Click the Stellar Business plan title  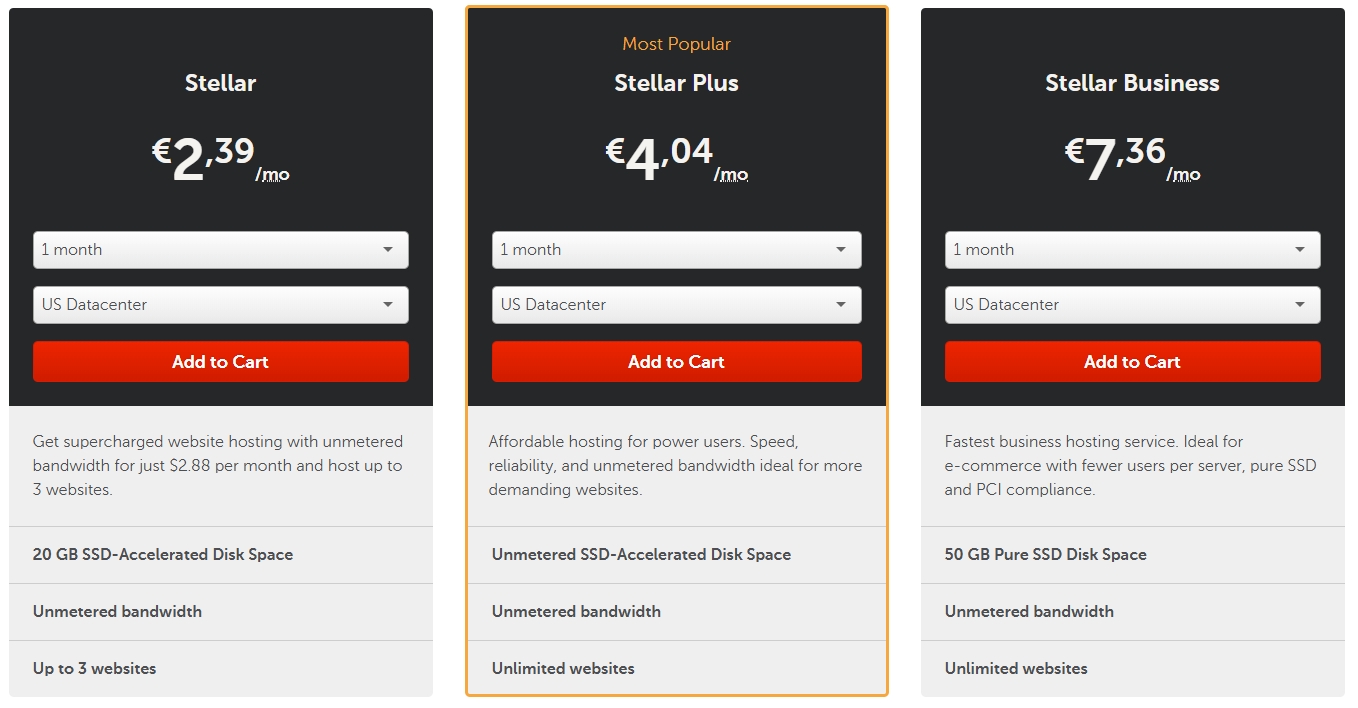1132,83
